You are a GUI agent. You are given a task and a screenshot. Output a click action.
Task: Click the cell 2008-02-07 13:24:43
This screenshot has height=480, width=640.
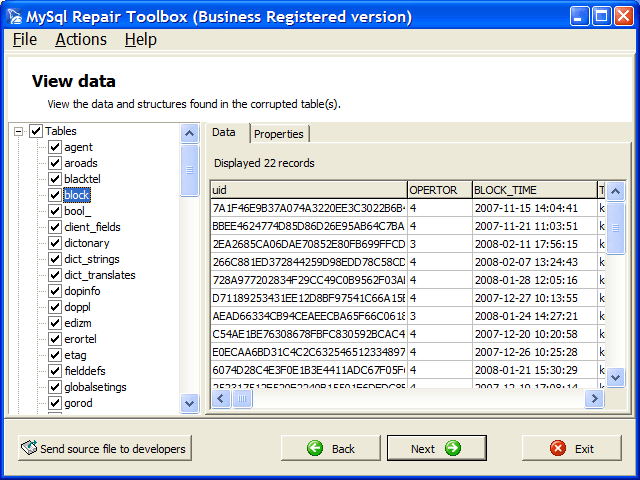click(535, 262)
